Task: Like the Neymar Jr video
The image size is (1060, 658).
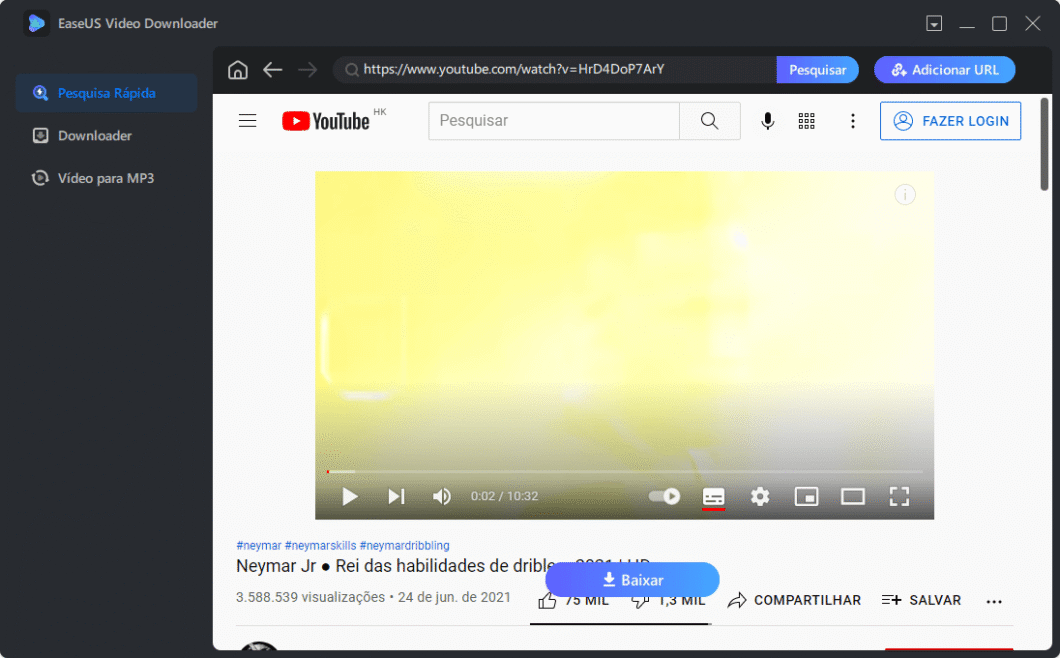Action: (x=547, y=600)
